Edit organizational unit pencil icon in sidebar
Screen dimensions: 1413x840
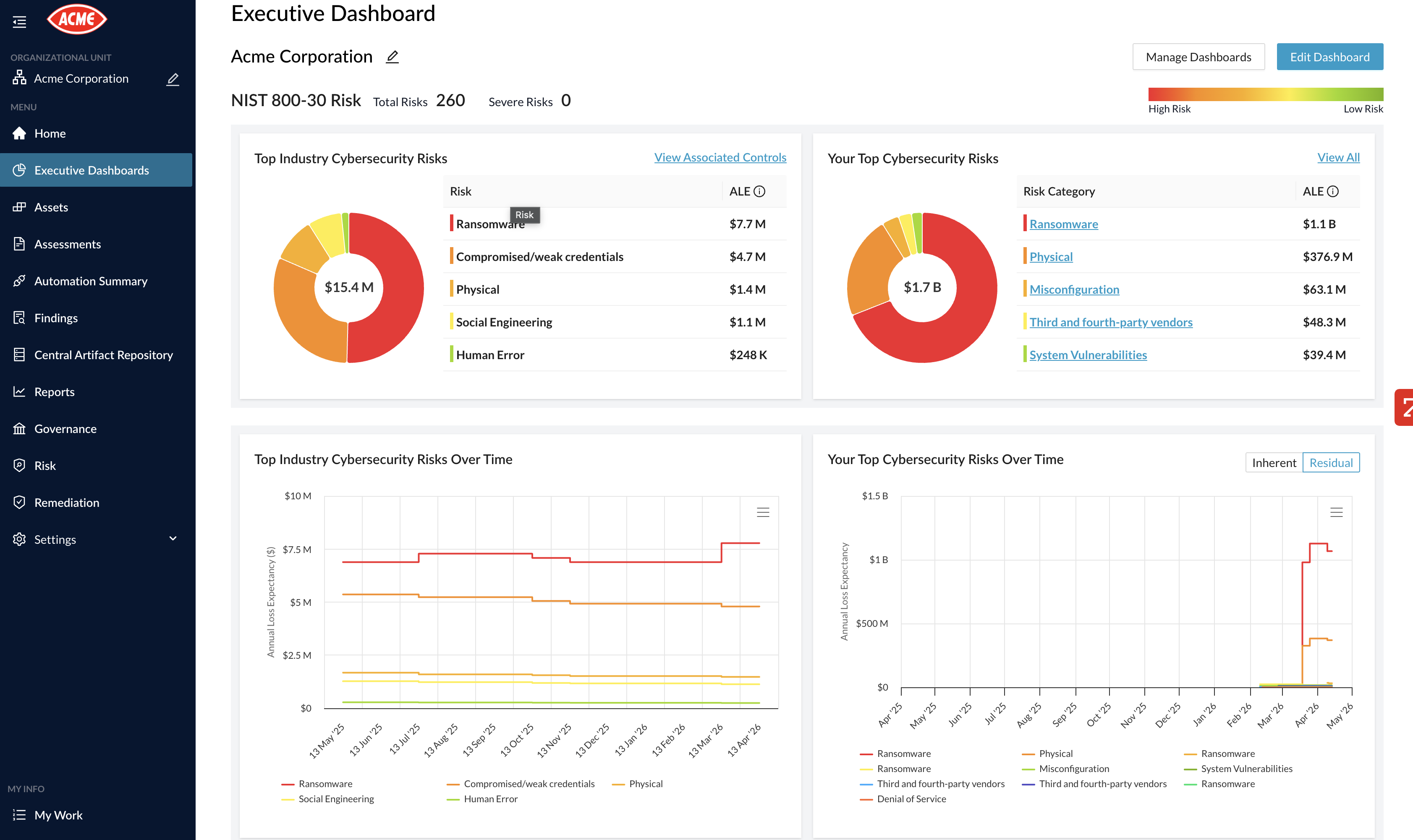tap(173, 79)
